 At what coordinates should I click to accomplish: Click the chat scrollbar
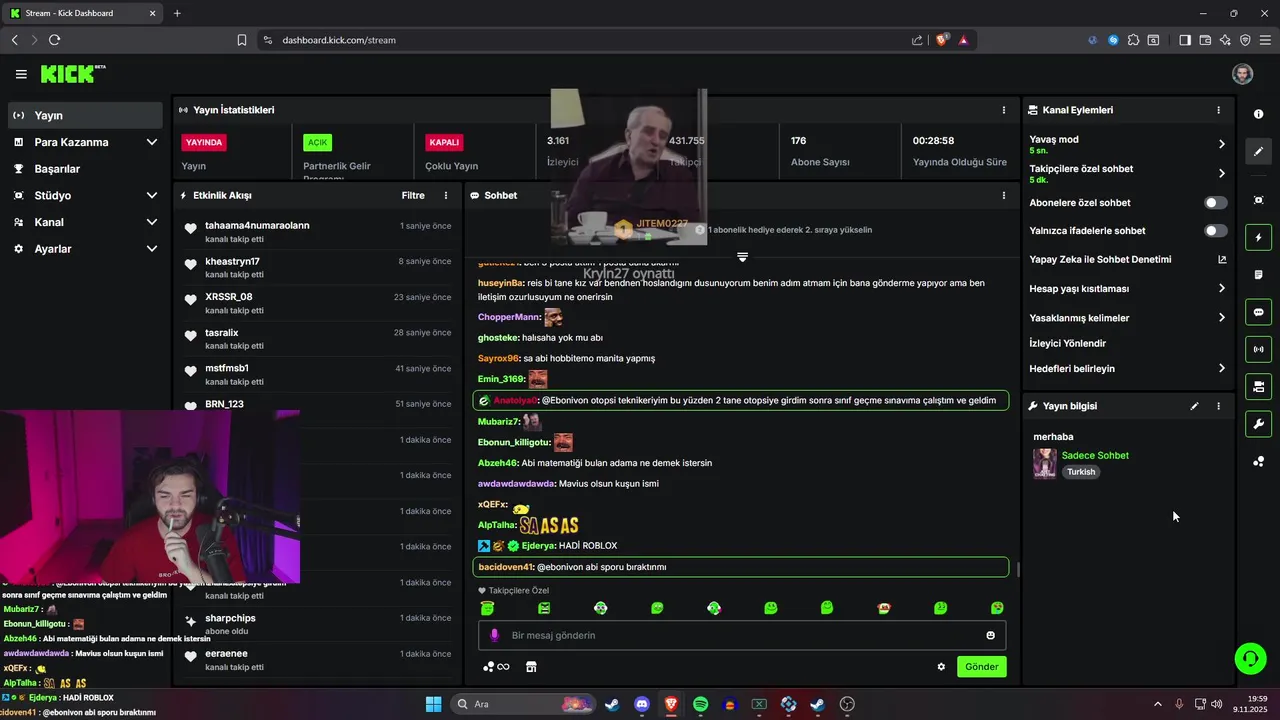tap(1018, 569)
